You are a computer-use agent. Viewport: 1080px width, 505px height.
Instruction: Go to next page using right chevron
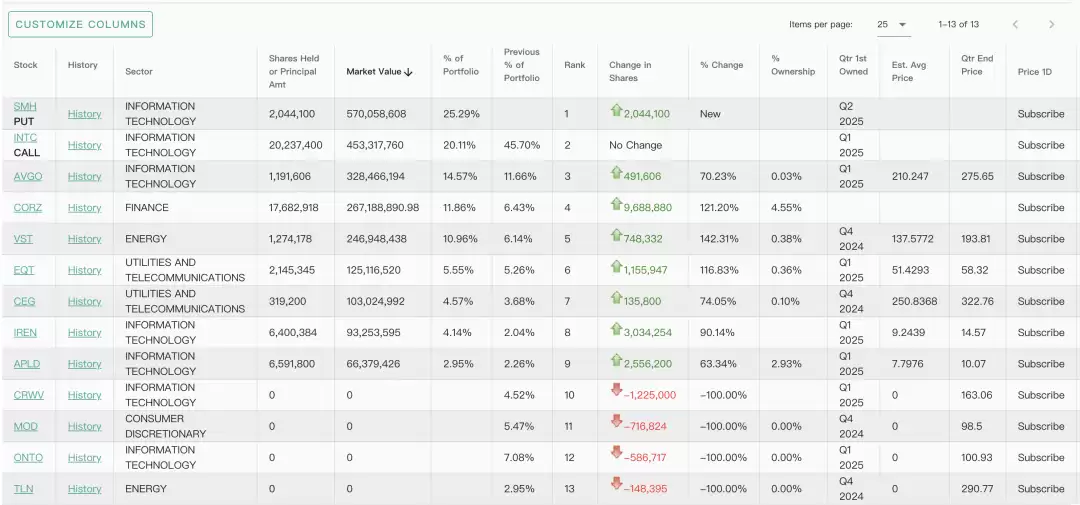click(x=1051, y=24)
